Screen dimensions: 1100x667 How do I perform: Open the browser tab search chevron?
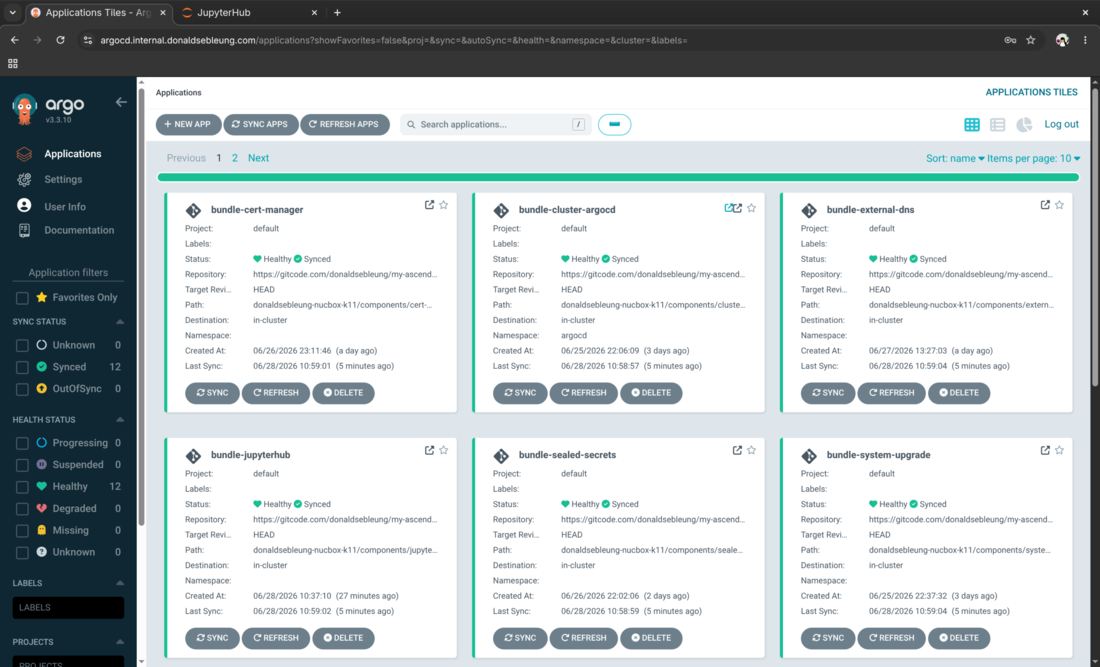coord(13,13)
